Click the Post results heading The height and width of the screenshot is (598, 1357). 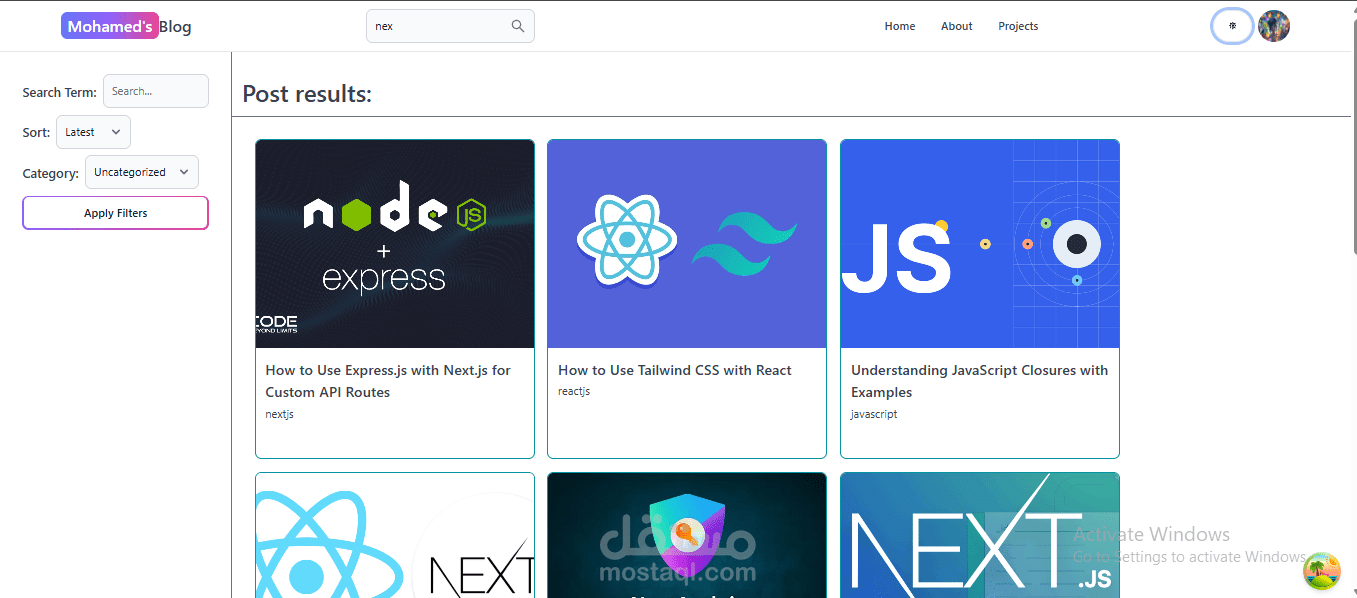pyautogui.click(x=307, y=94)
